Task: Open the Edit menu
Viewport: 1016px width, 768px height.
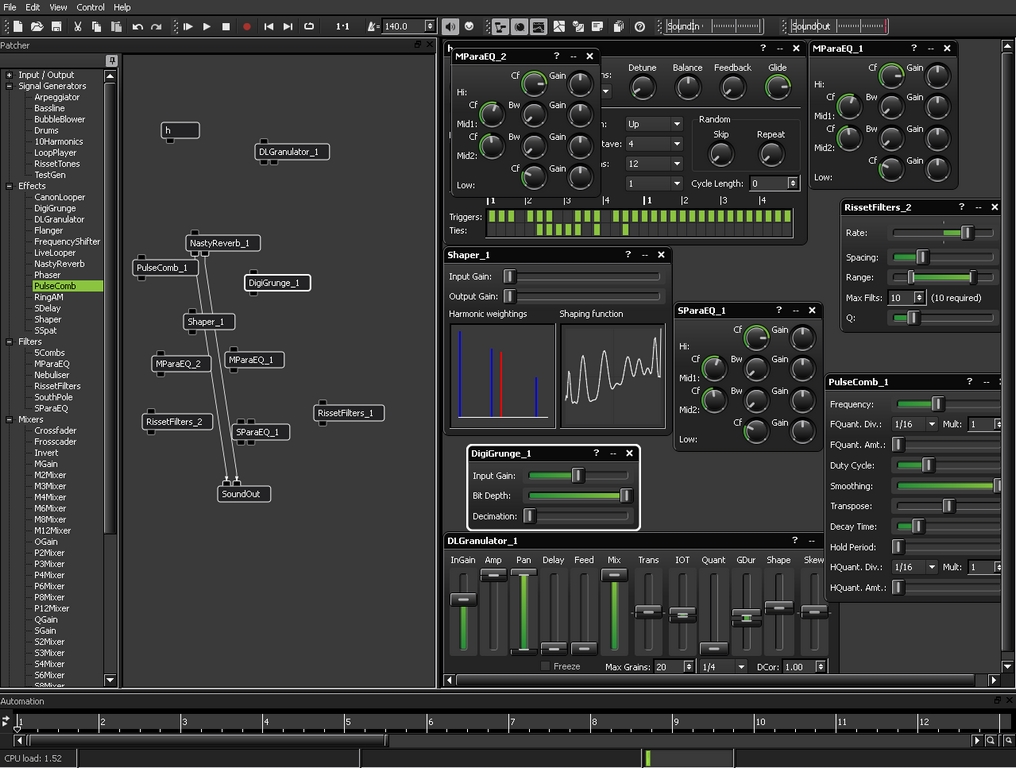Action: (x=33, y=7)
